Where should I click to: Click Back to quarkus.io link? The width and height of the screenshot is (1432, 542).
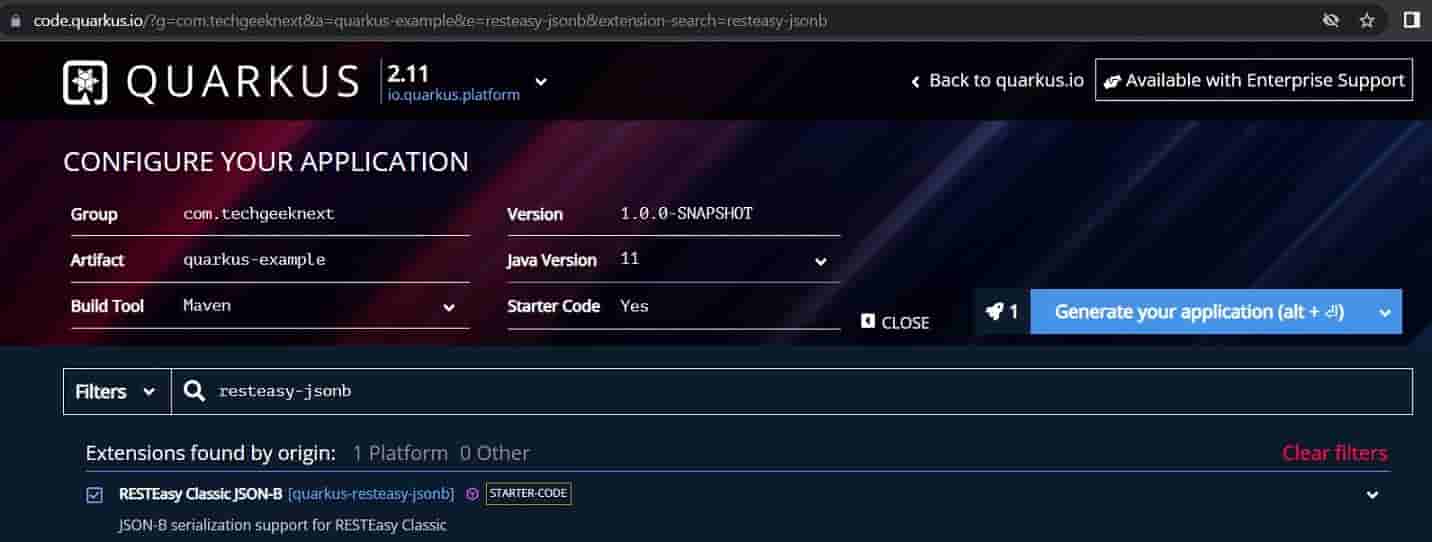997,81
